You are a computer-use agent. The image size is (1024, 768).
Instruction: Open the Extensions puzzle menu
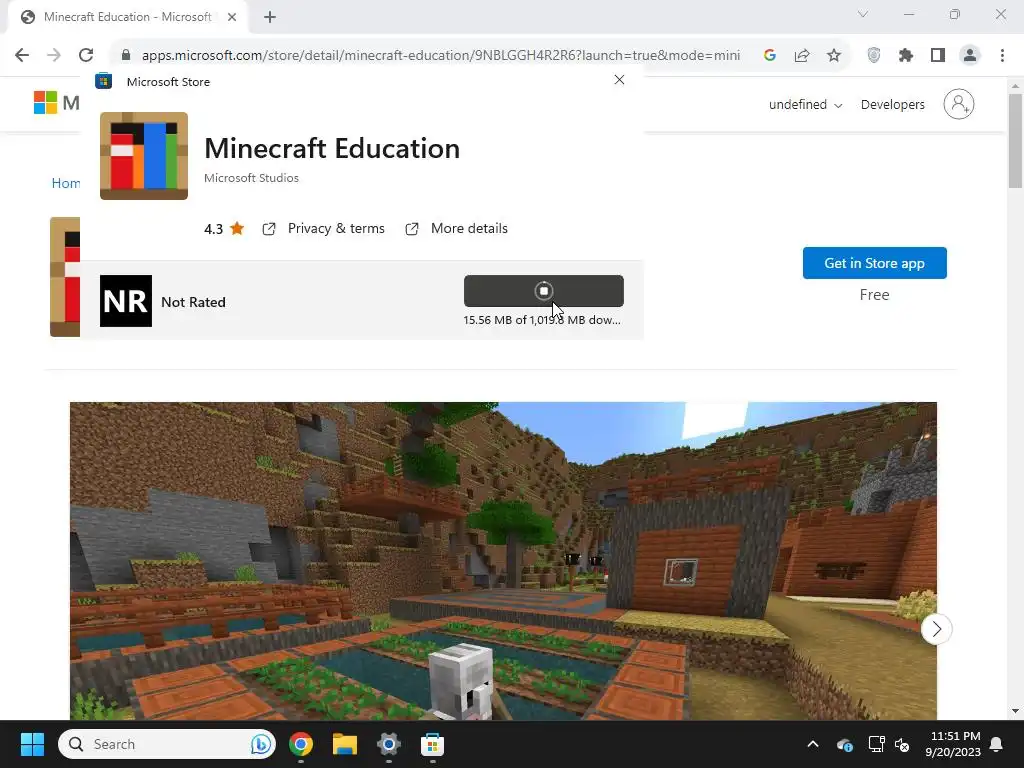coord(905,55)
